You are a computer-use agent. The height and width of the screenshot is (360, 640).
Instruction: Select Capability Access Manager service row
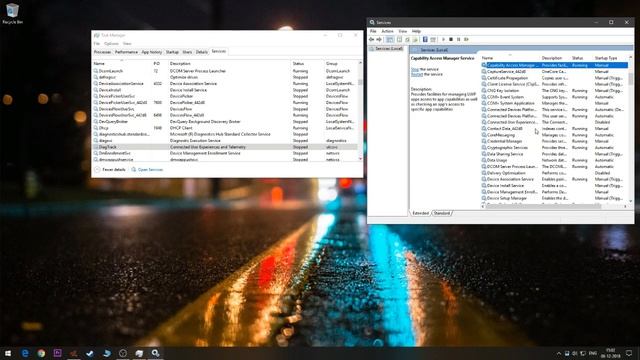click(x=554, y=65)
